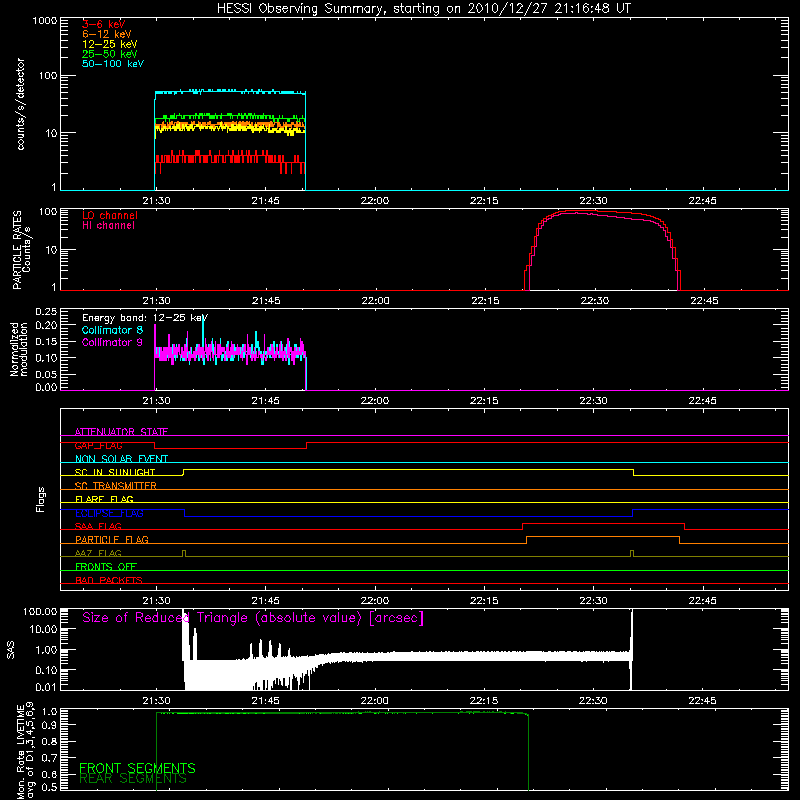Click the HESSI Observing Summary title
The height and width of the screenshot is (800, 800).
(x=423, y=9)
